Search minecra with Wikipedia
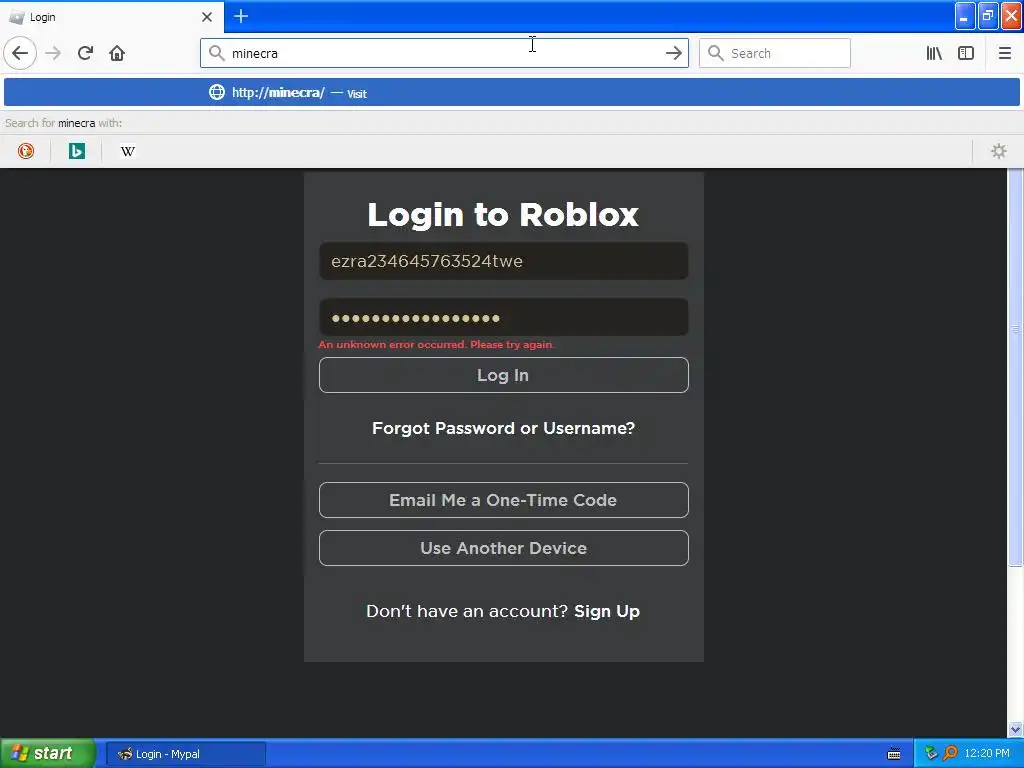 tap(127, 152)
